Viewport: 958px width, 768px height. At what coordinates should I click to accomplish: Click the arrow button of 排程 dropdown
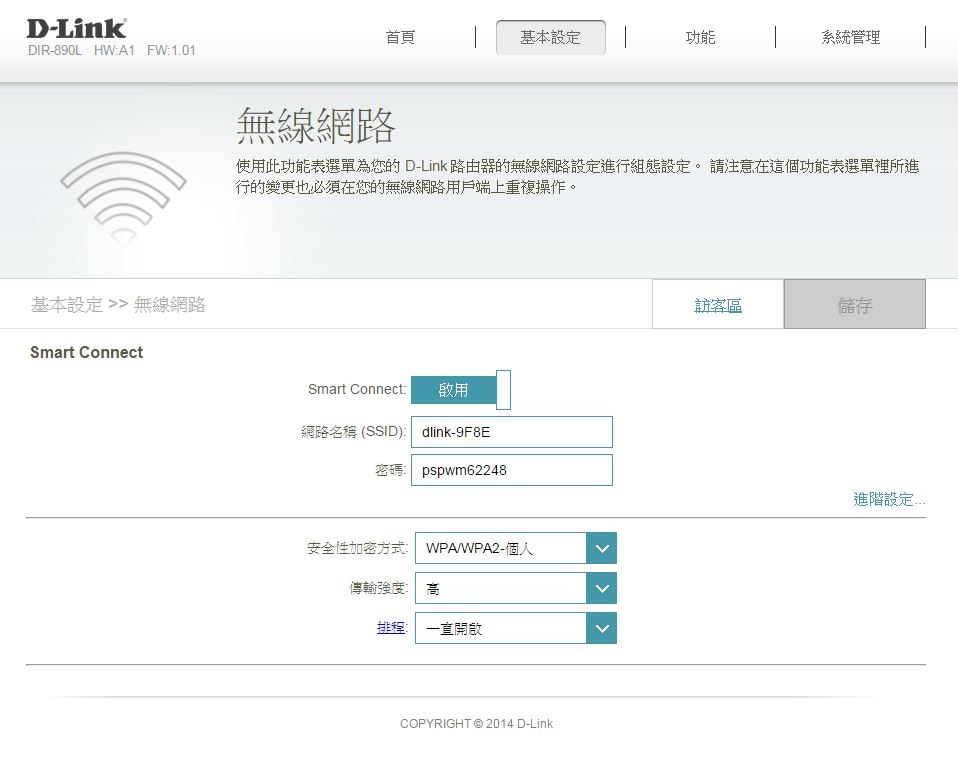click(x=601, y=629)
